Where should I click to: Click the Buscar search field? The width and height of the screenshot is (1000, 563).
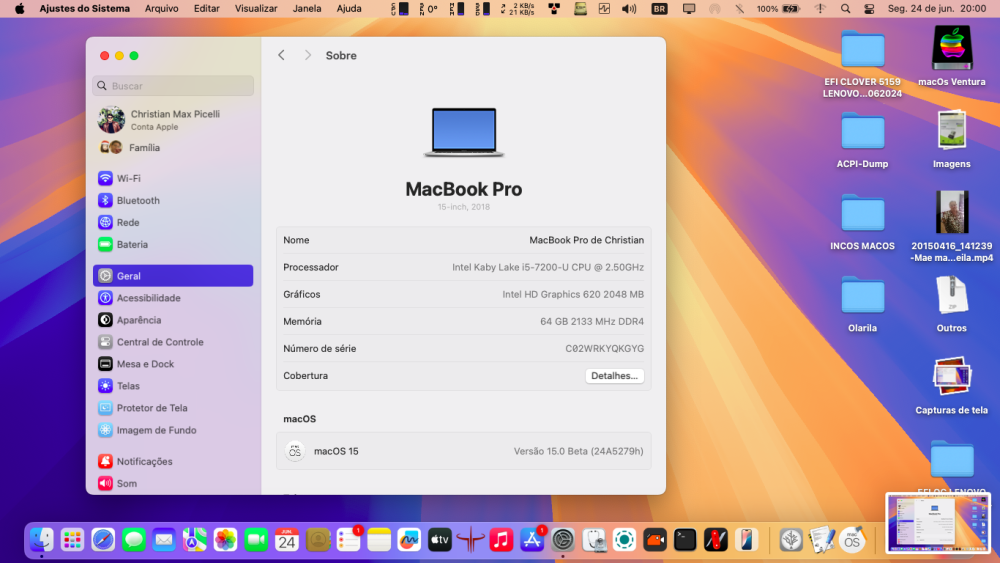(x=173, y=85)
